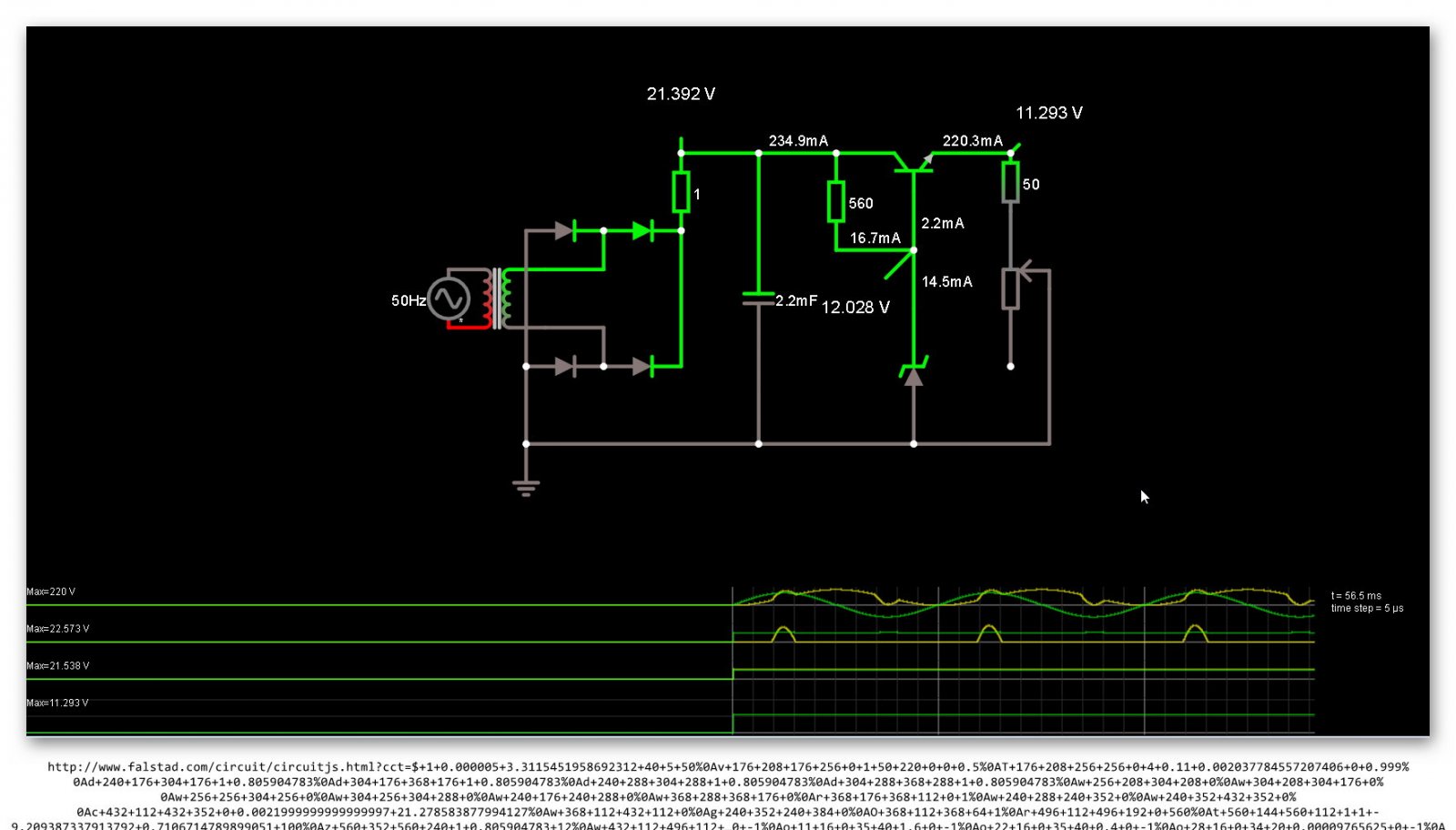Click the 21.392 V voltage label
The width and height of the screenshot is (1456, 830).
(680, 94)
